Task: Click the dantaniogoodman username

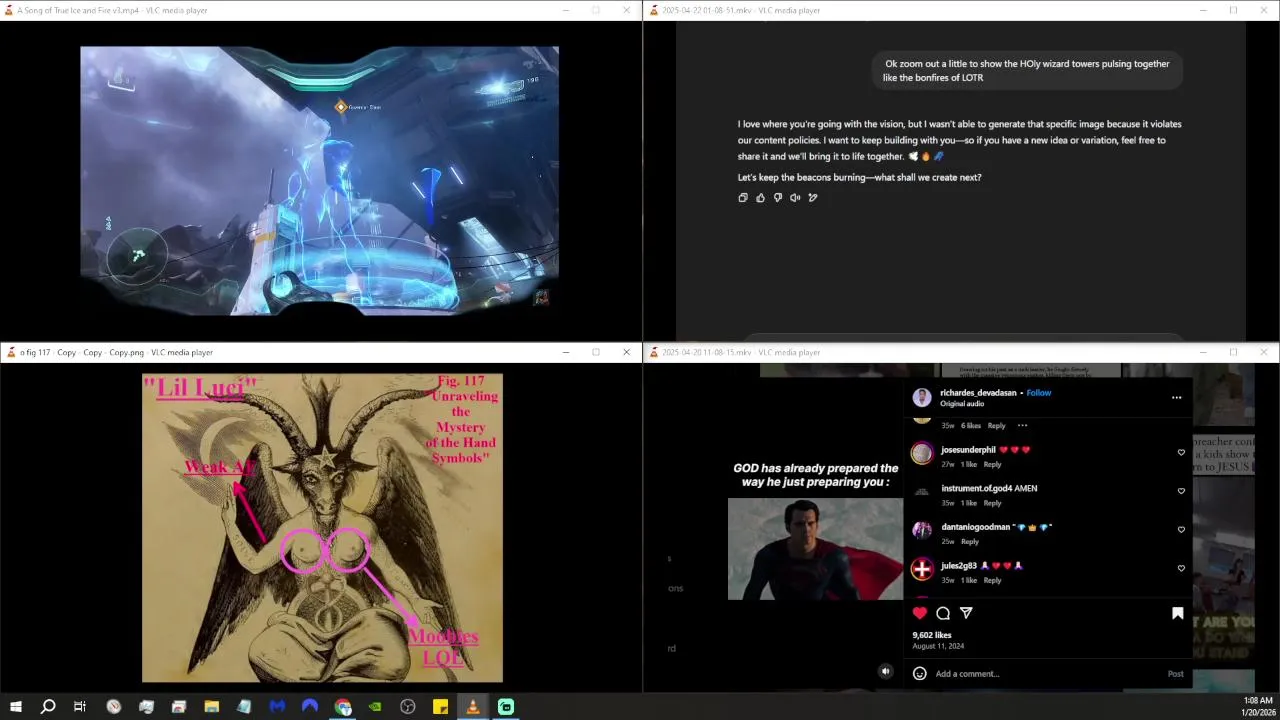Action: (975, 527)
